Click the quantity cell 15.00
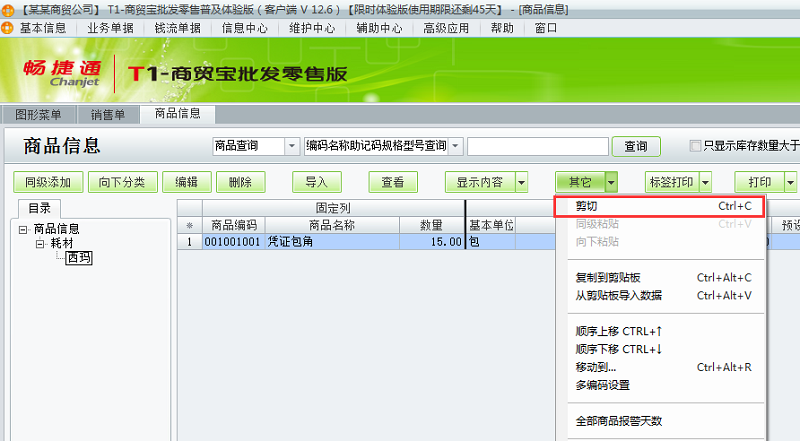800x441 pixels. tap(432, 241)
